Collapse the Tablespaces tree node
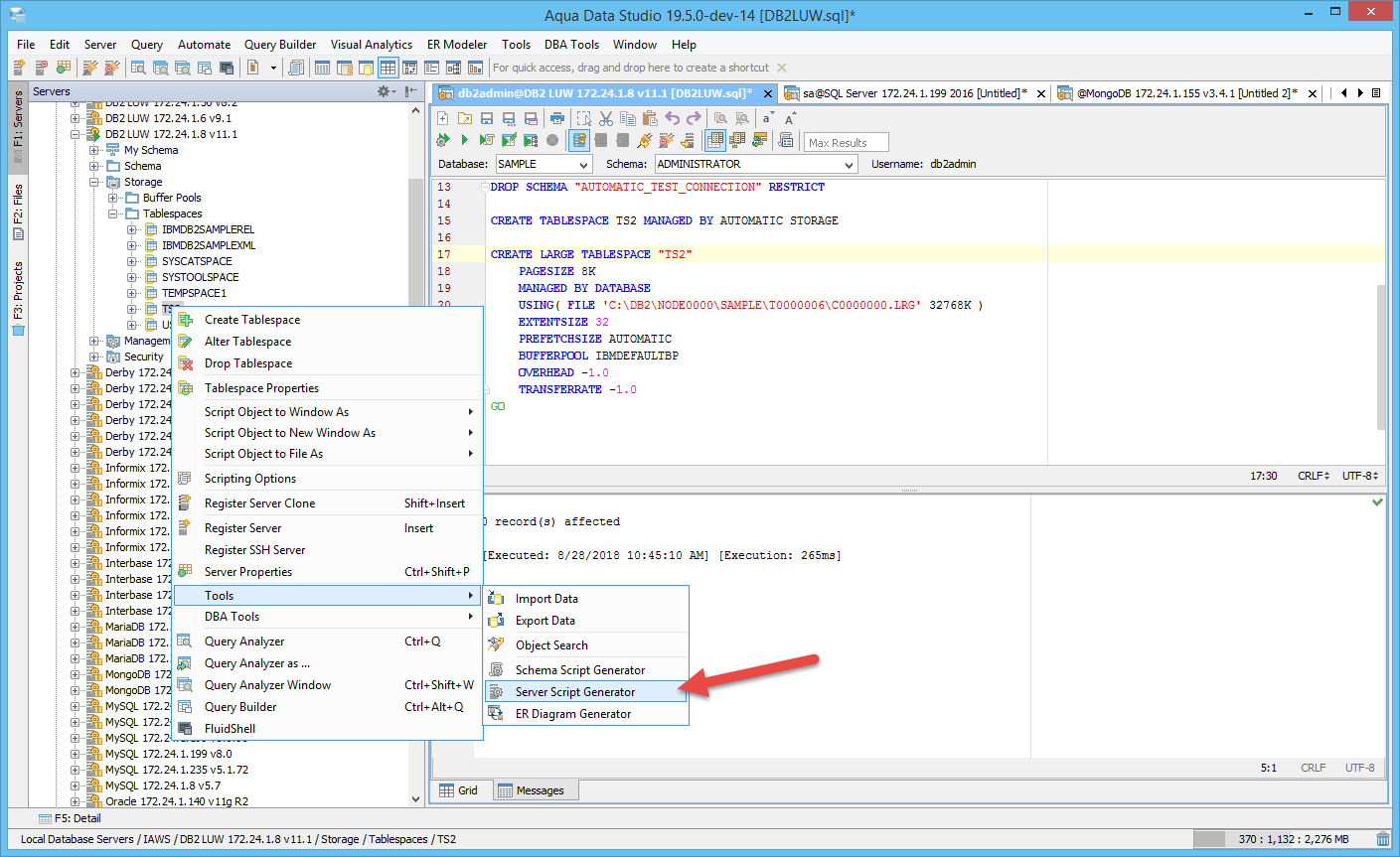 point(113,214)
